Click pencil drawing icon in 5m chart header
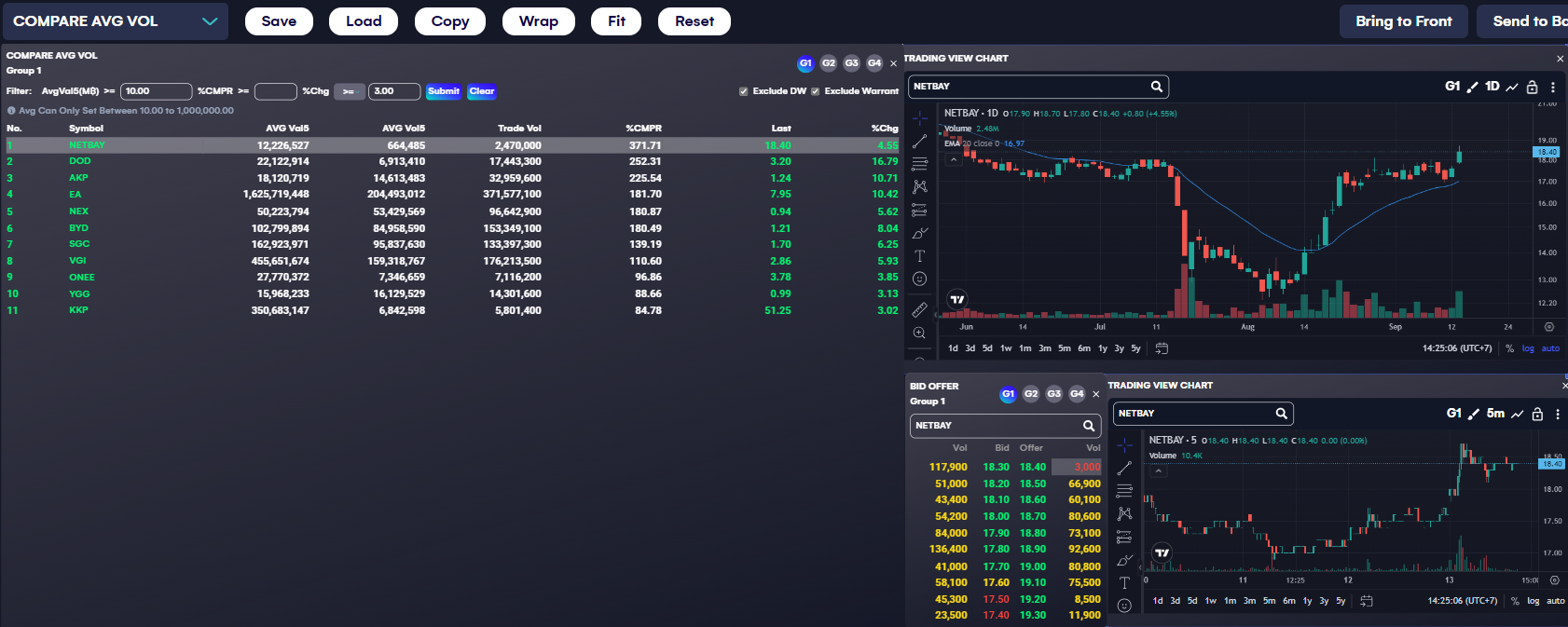The image size is (1568, 627). [1474, 414]
